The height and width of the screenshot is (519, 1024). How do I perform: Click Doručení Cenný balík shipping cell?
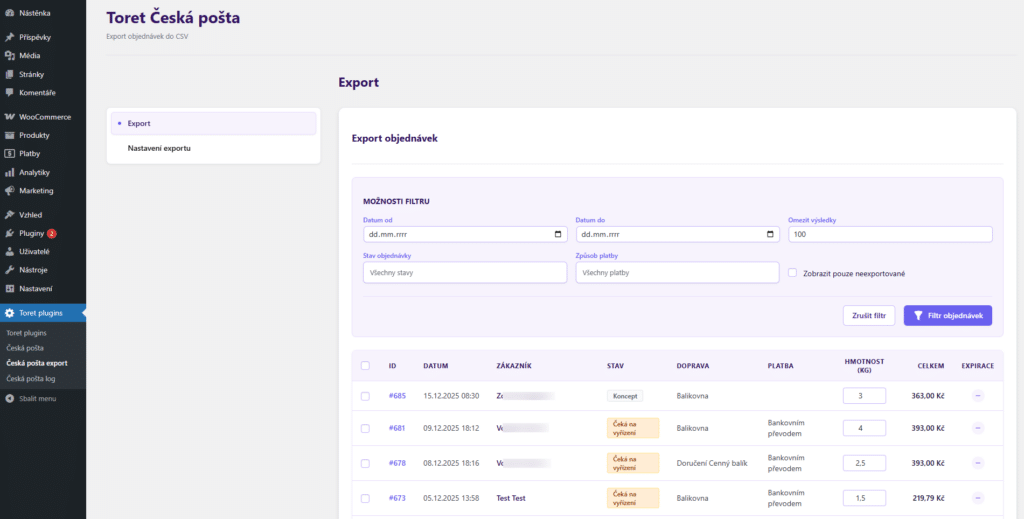pos(712,463)
